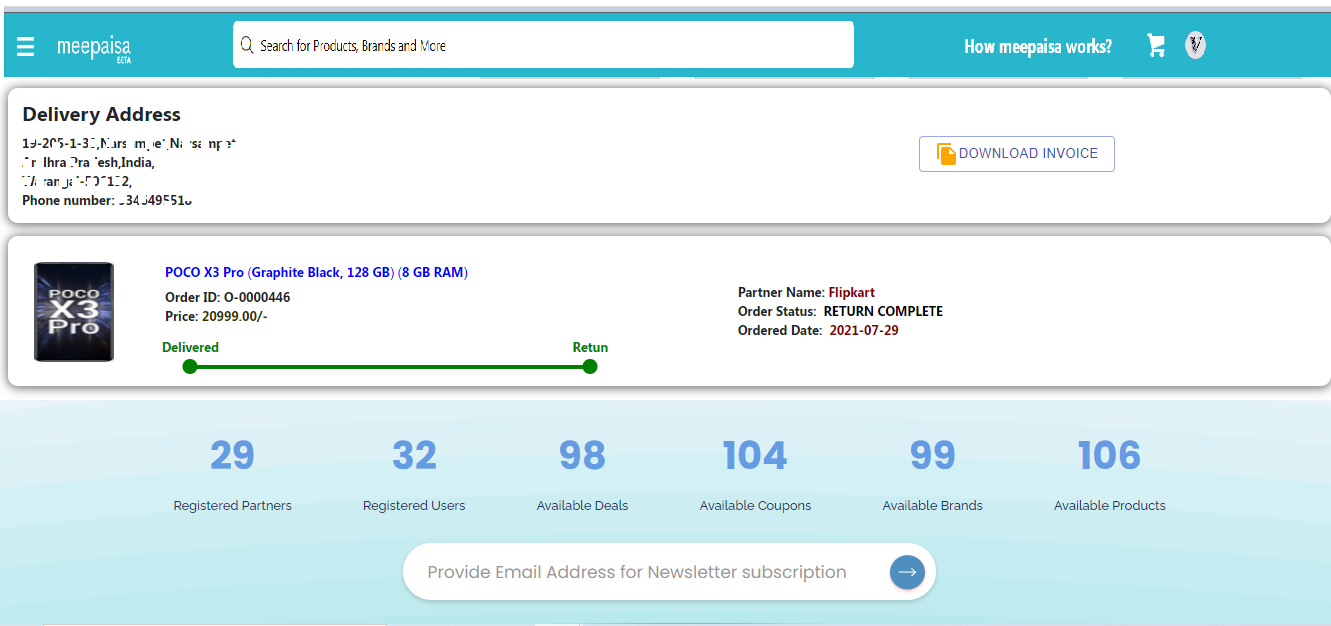Submit newsletter subscription with arrow button
The height and width of the screenshot is (626, 1331).
(907, 572)
